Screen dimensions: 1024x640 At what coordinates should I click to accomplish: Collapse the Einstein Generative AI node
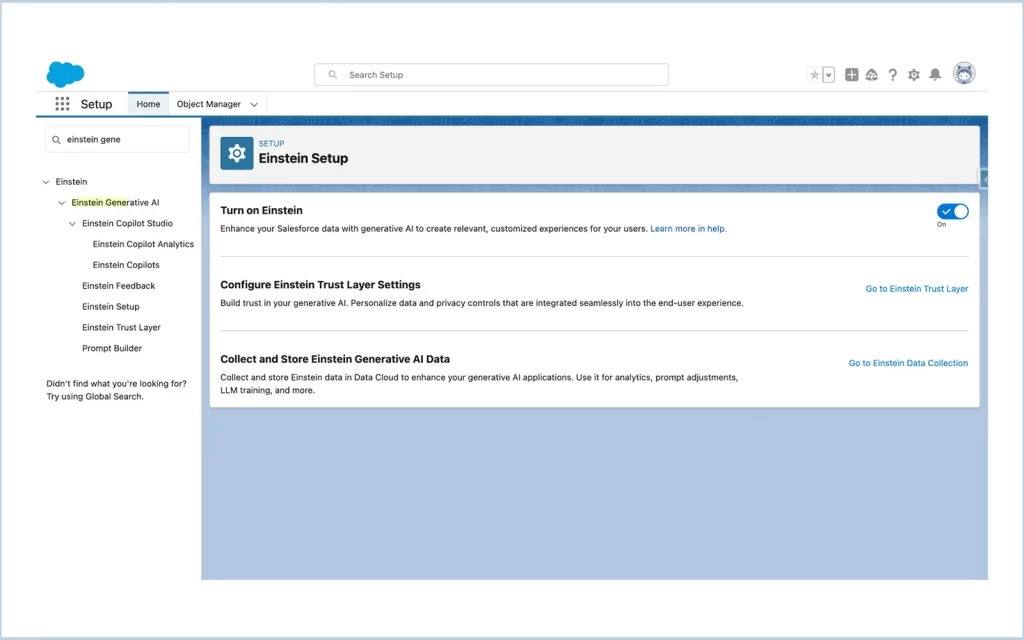coord(61,203)
